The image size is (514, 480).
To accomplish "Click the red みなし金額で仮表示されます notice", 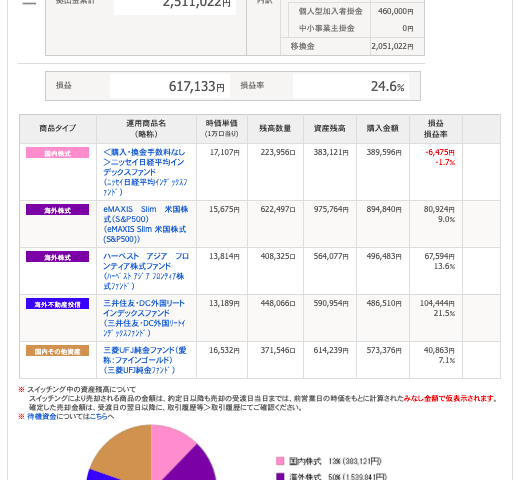I will pyautogui.click(x=449, y=398).
